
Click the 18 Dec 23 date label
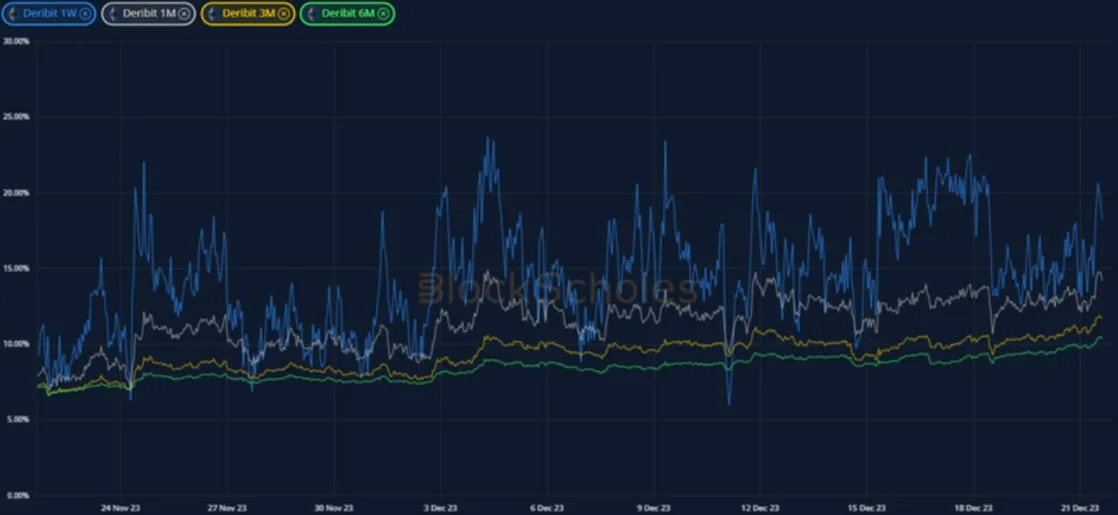[973, 508]
